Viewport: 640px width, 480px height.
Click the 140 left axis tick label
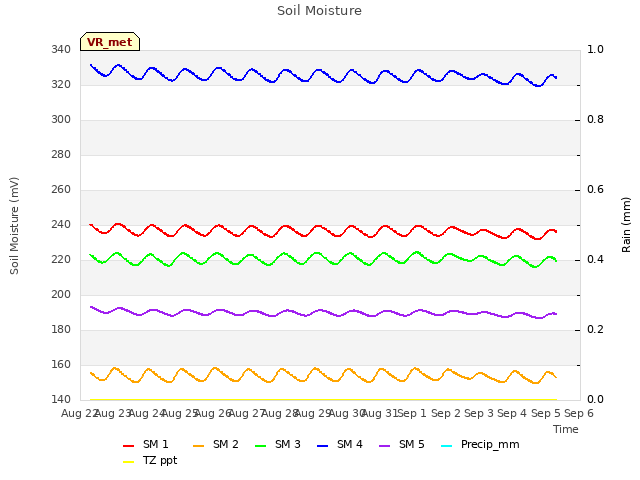61,400
